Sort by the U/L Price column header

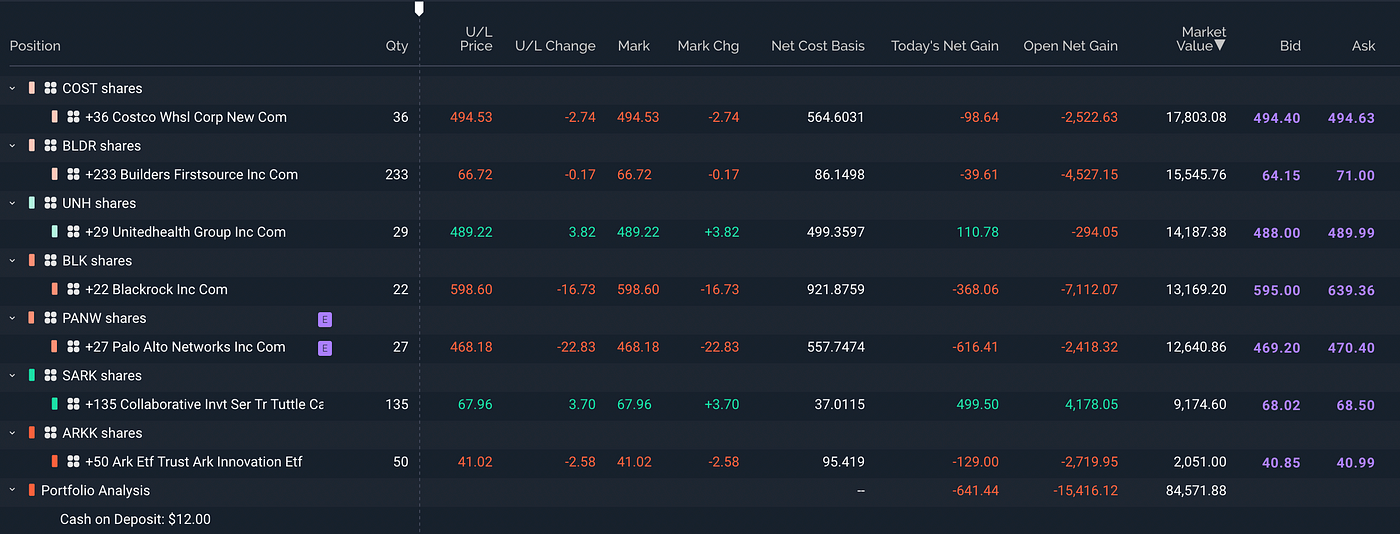pos(477,39)
